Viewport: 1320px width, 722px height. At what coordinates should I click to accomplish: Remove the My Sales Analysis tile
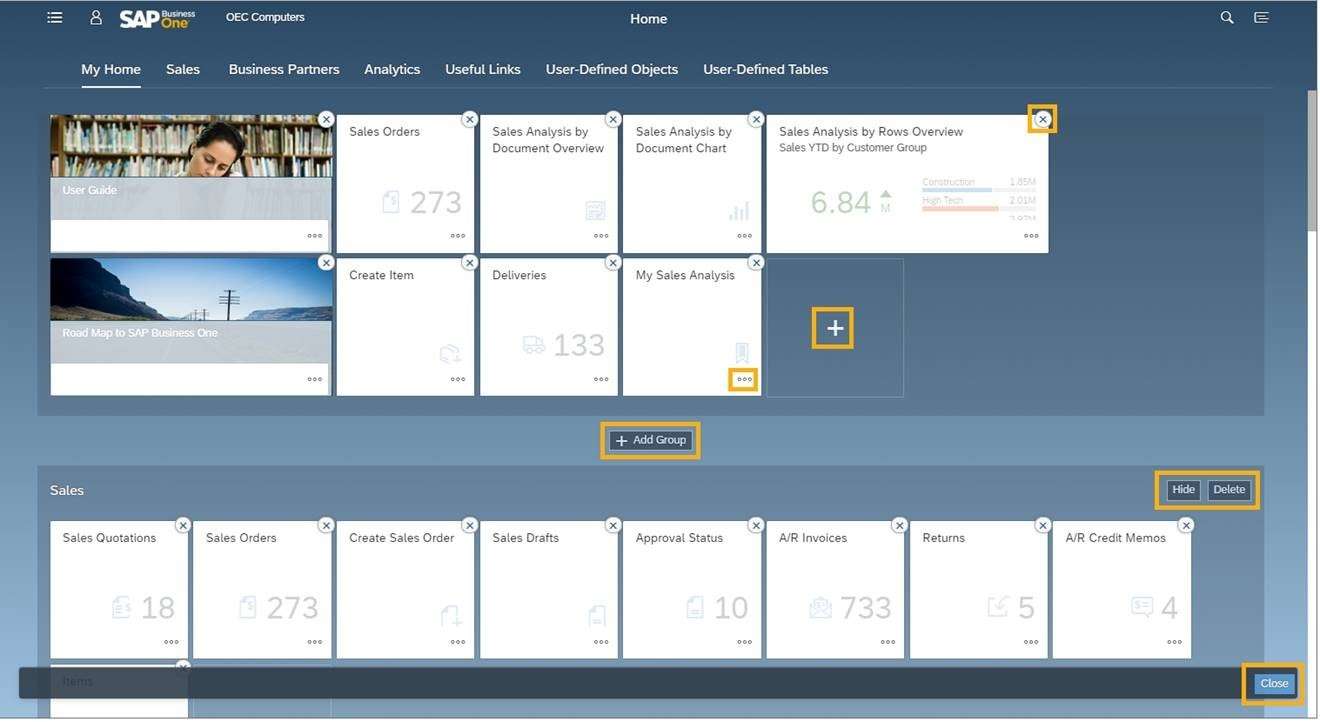click(x=756, y=263)
